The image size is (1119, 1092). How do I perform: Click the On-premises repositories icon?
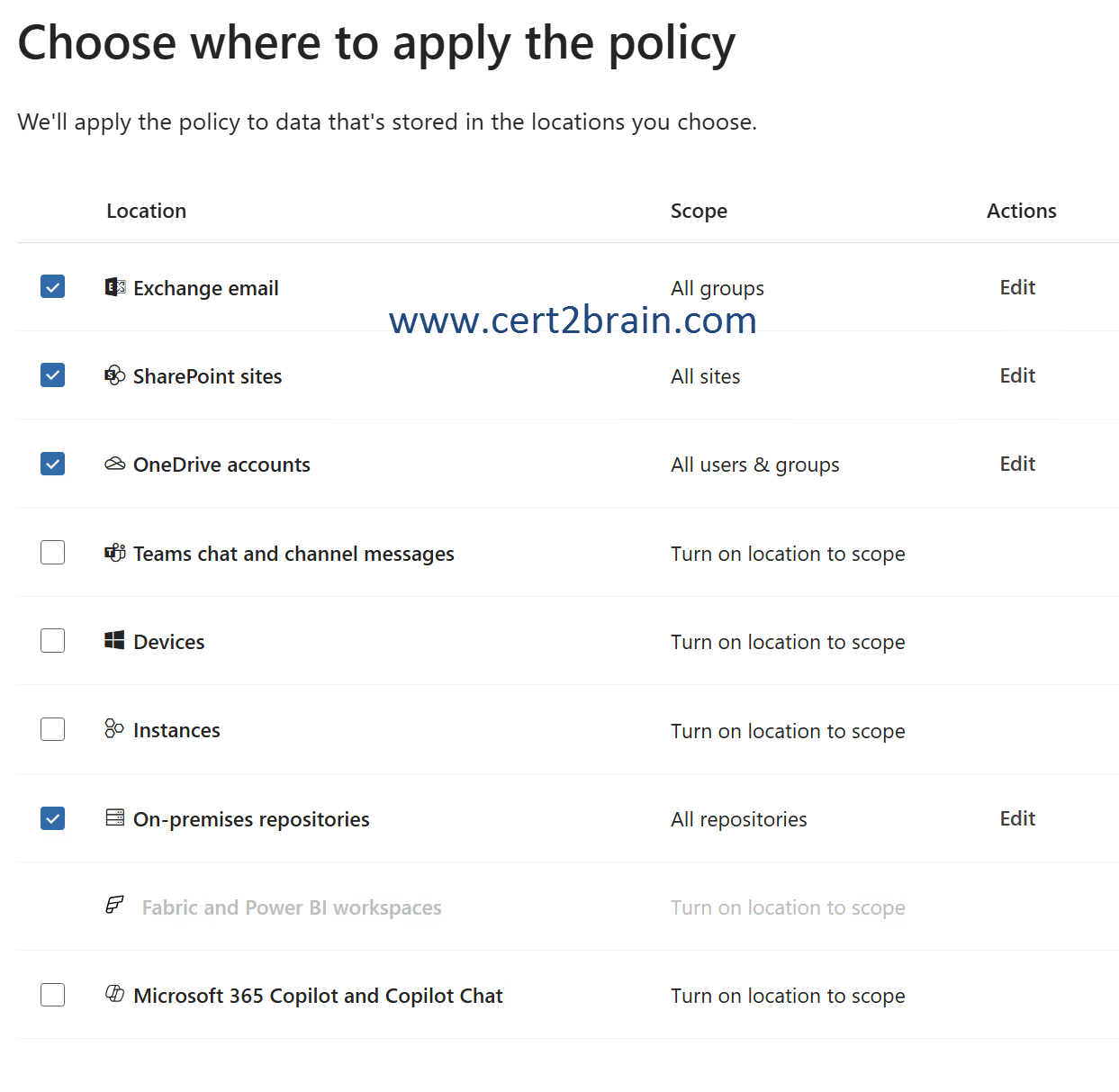point(114,817)
